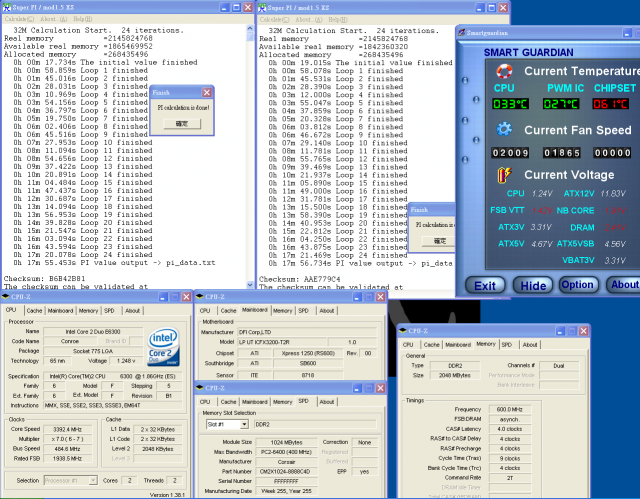Click the Command Rate 2T value
The image size is (640, 499).
click(x=509, y=477)
